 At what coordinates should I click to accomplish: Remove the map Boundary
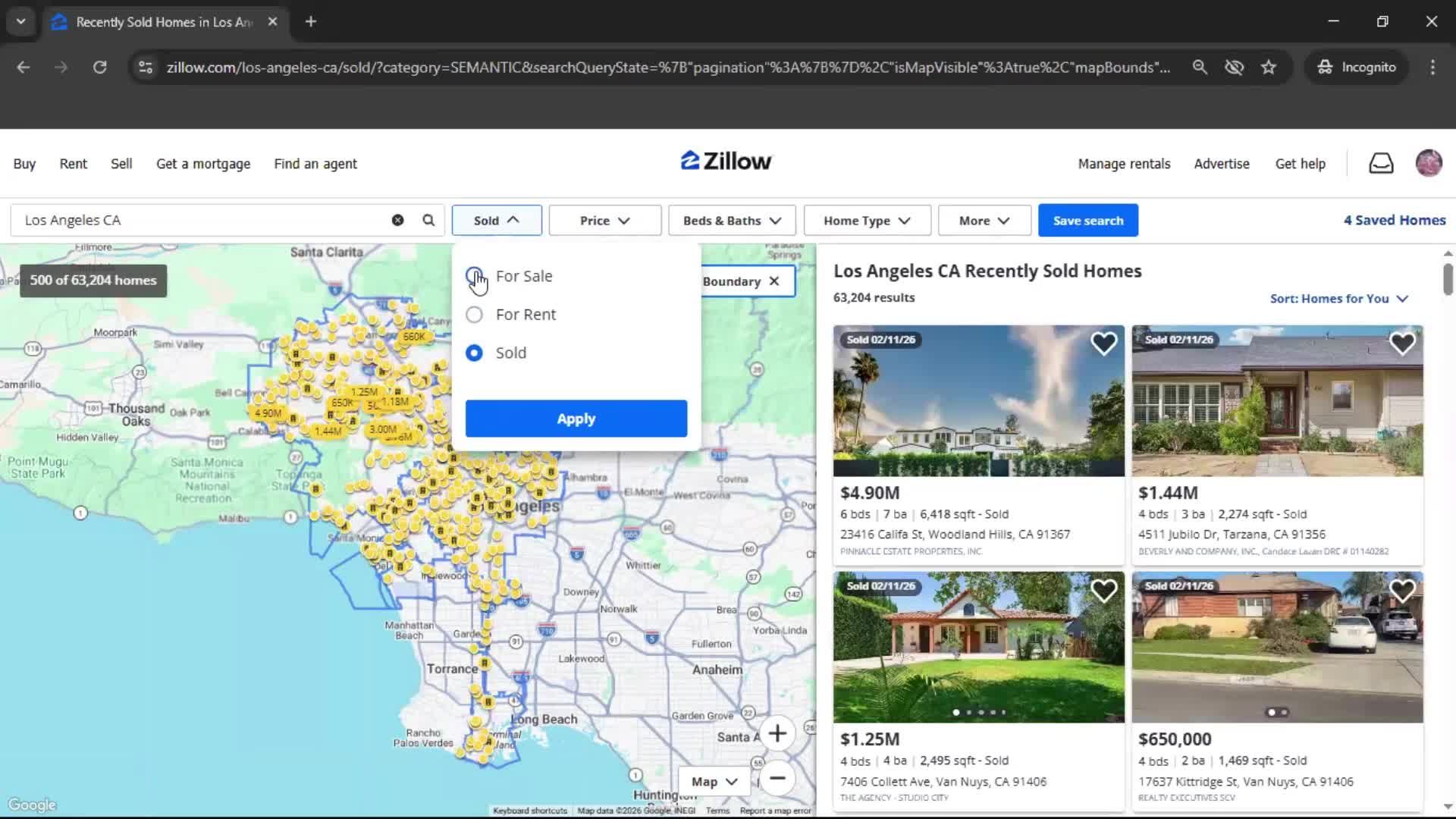click(x=773, y=281)
